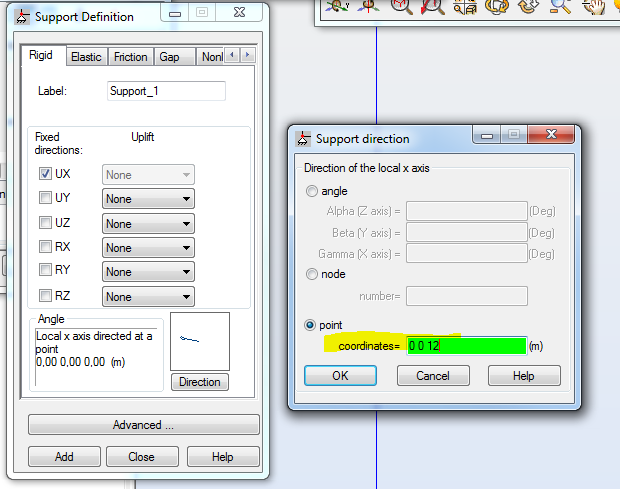Click the Gamma (X axis) angle field
Image resolution: width=620 pixels, height=489 pixels.
tap(467, 253)
